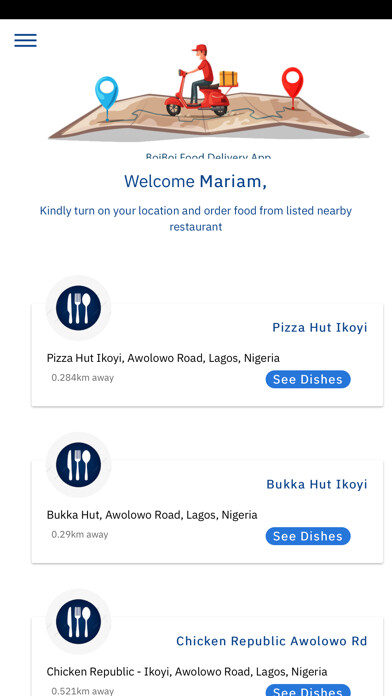Select the Pizza Hut Awolowo Road address

(163, 358)
